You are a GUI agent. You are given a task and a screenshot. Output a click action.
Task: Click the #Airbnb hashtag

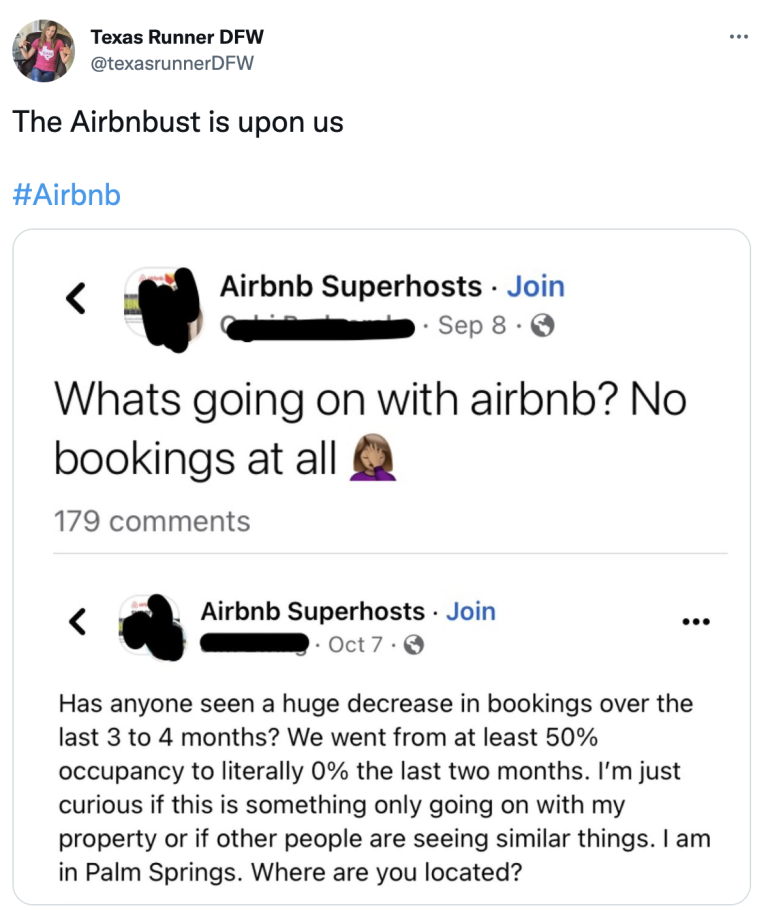pos(66,194)
